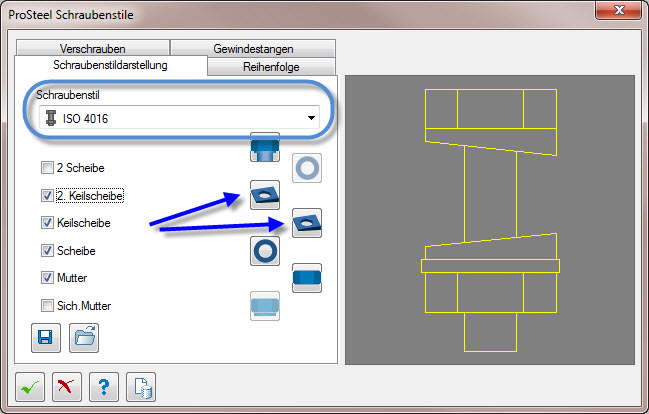This screenshot has width=649, height=414.
Task: Click the yellow bolt preview drawing
Action: click(x=490, y=220)
